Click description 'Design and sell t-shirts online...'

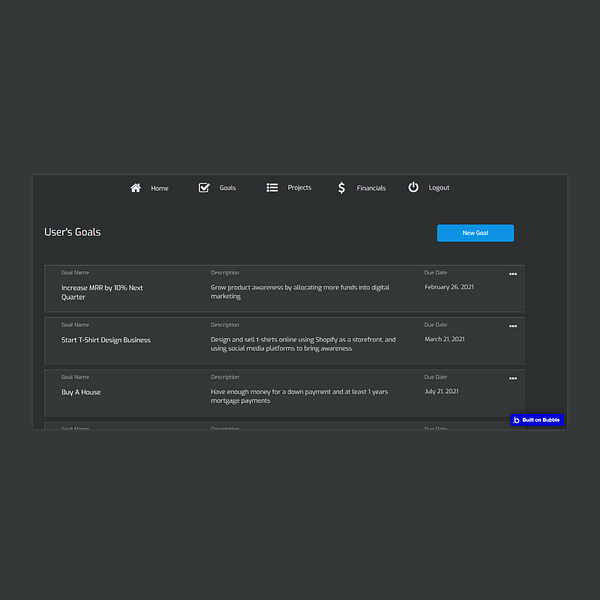303,344
